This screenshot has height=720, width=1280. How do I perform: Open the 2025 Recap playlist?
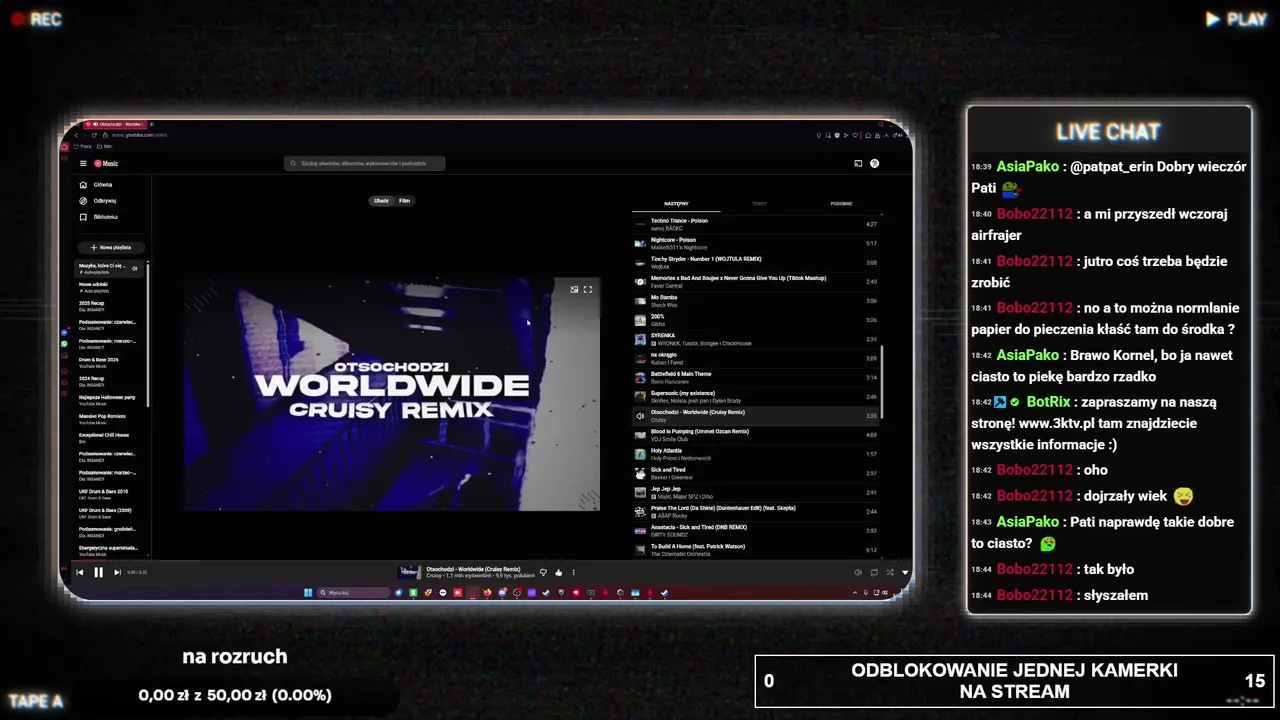[109, 306]
